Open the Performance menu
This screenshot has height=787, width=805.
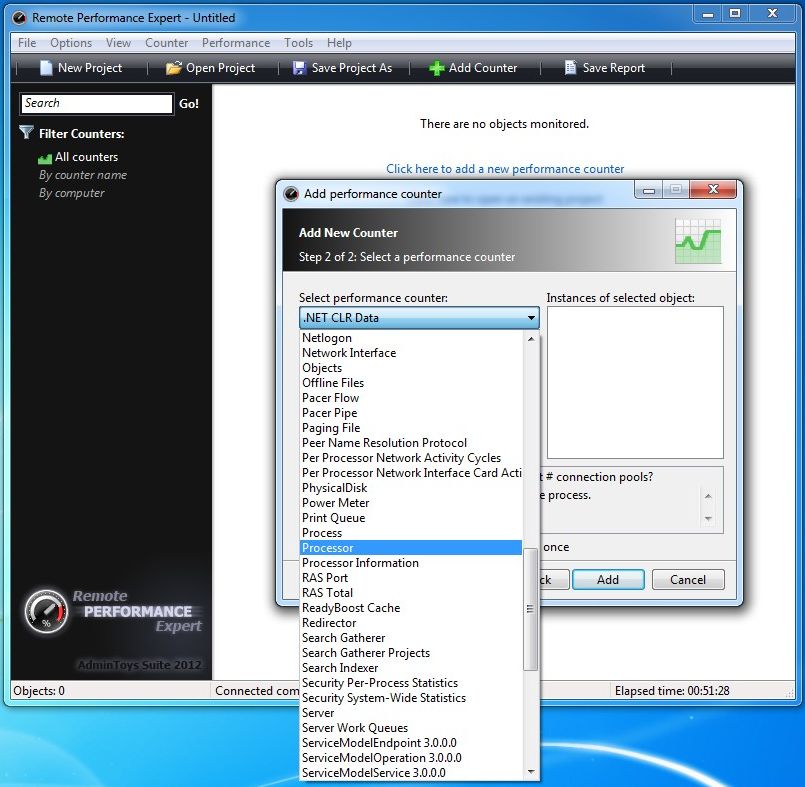point(236,43)
